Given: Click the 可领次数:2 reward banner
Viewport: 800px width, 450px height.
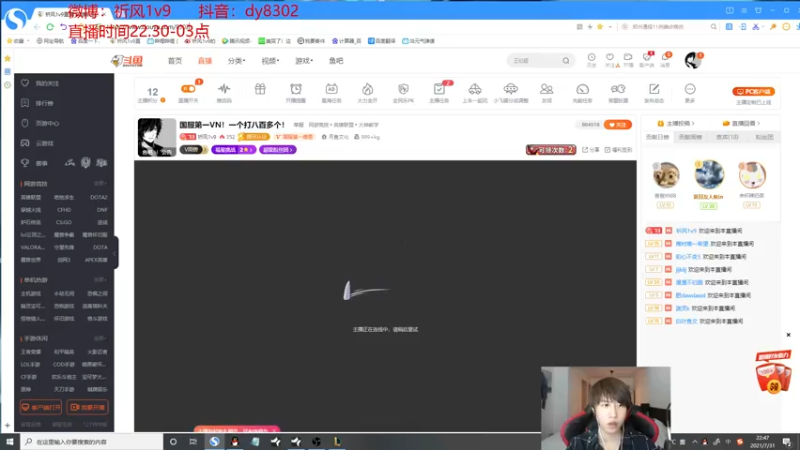Looking at the screenshot, I should click(x=551, y=149).
